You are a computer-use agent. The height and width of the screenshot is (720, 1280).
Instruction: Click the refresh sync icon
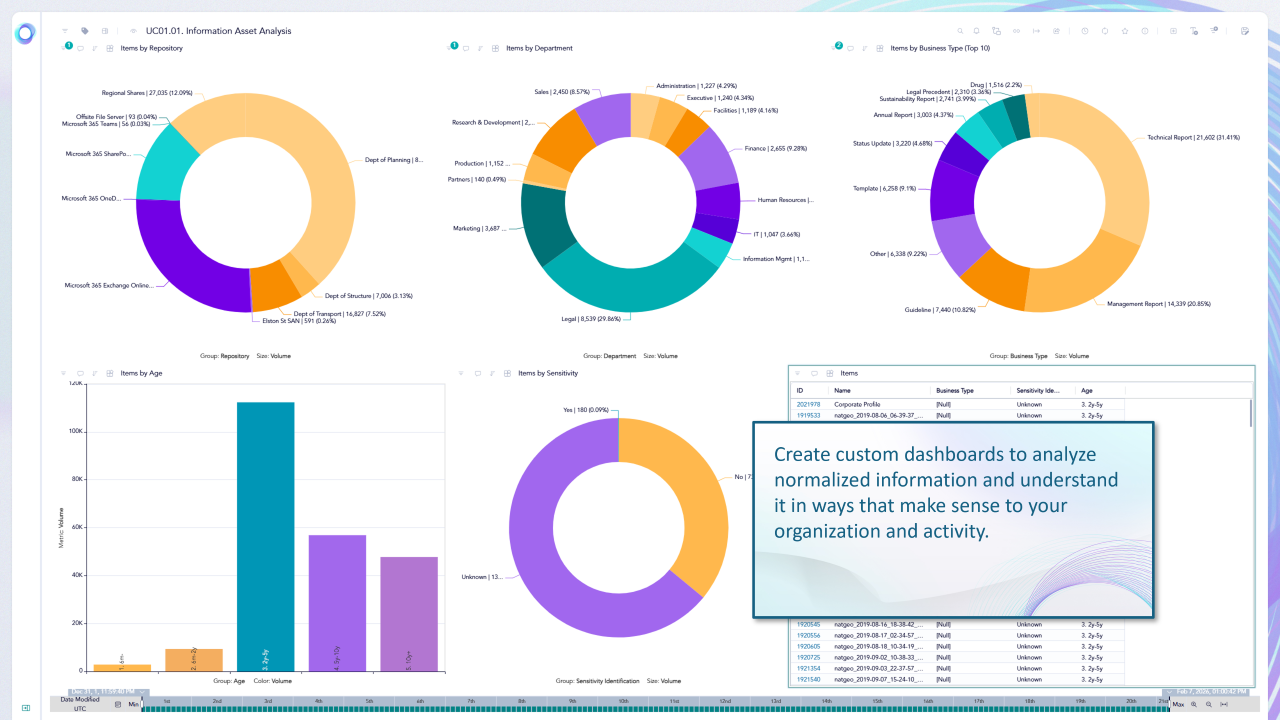(x=1105, y=31)
